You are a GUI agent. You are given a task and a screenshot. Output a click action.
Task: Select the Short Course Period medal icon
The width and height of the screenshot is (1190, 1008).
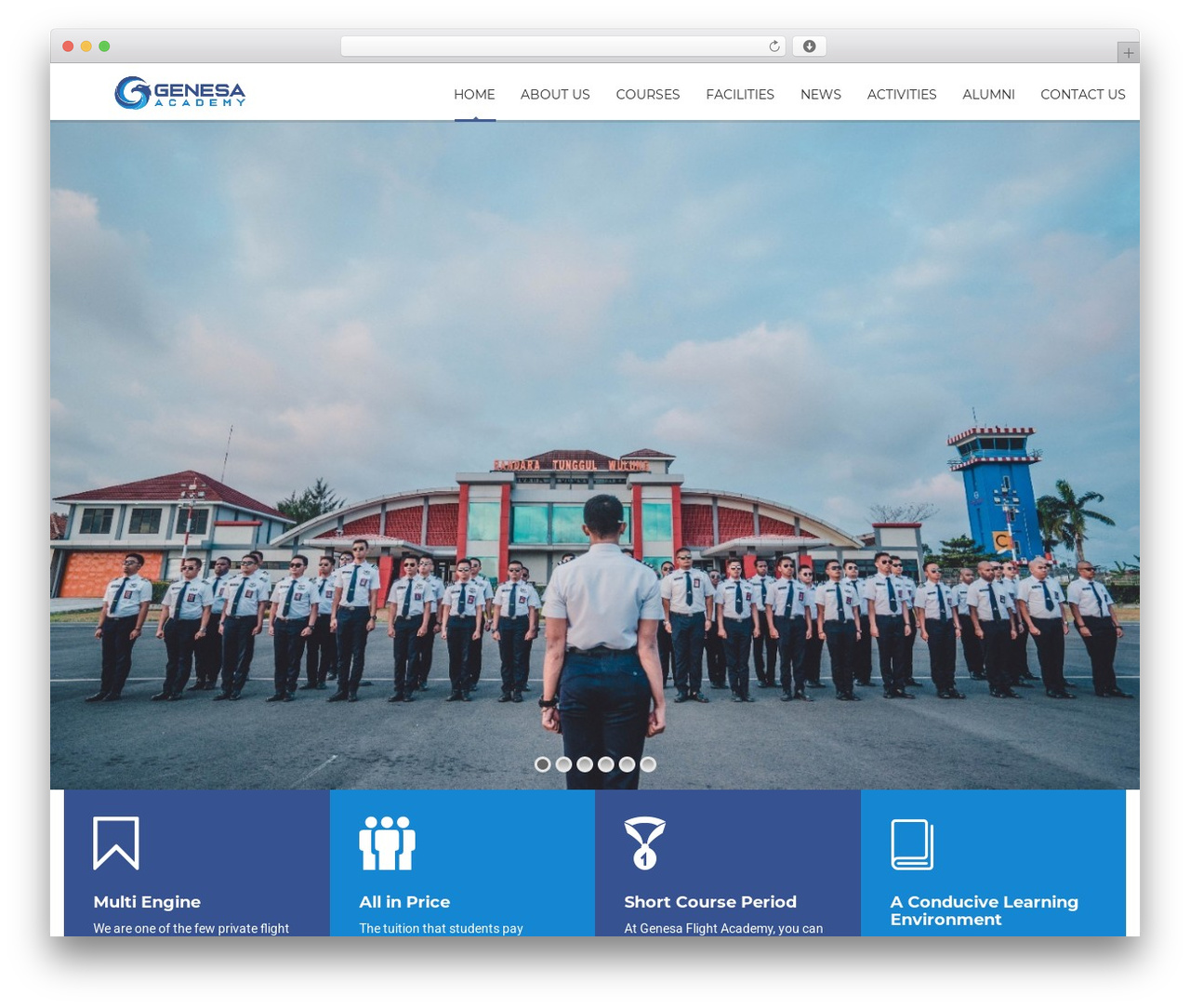point(644,843)
